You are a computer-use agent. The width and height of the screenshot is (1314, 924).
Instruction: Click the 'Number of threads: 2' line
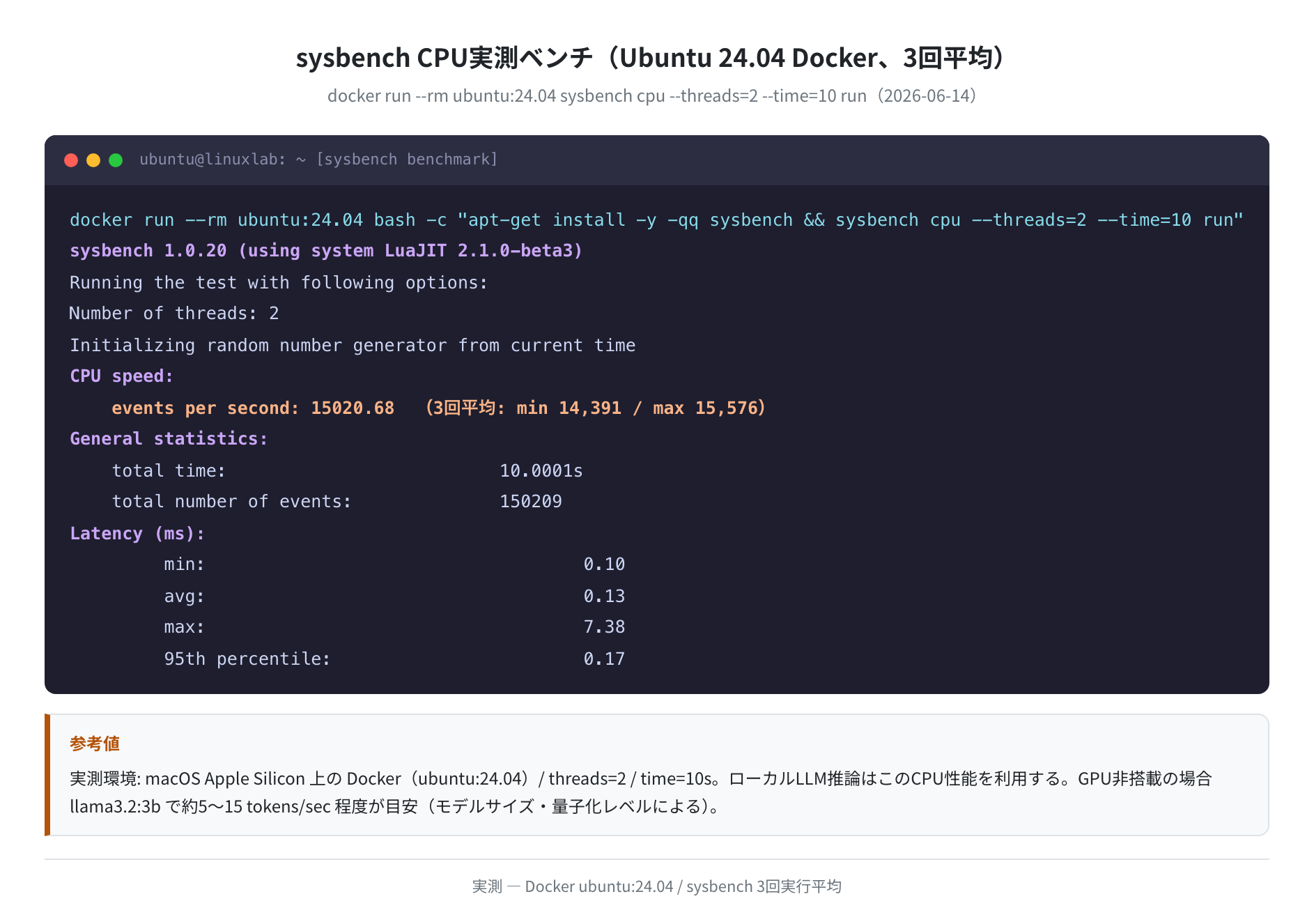(x=174, y=314)
